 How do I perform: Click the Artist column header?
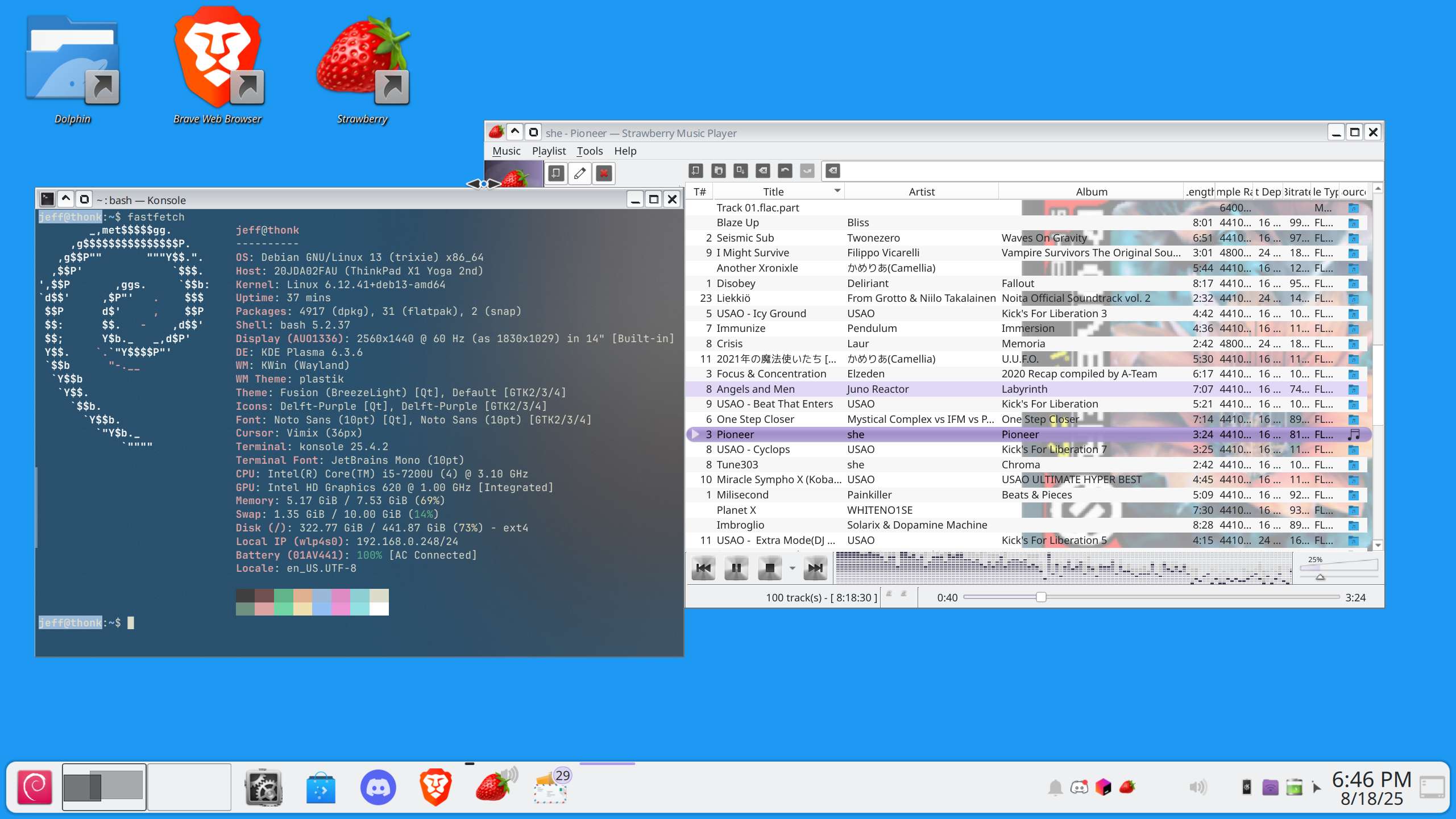[x=921, y=192]
